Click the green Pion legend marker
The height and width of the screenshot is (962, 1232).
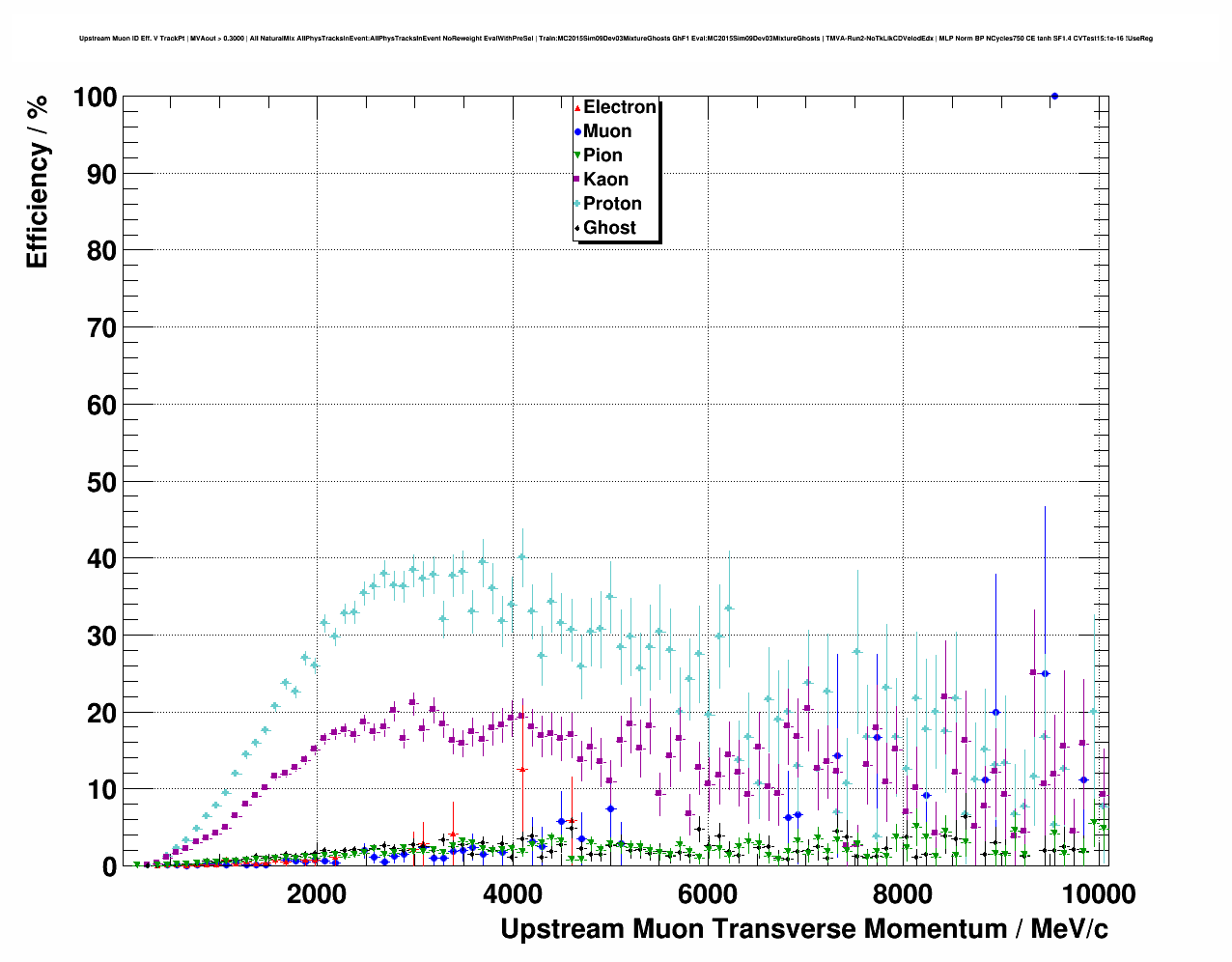pos(577,156)
